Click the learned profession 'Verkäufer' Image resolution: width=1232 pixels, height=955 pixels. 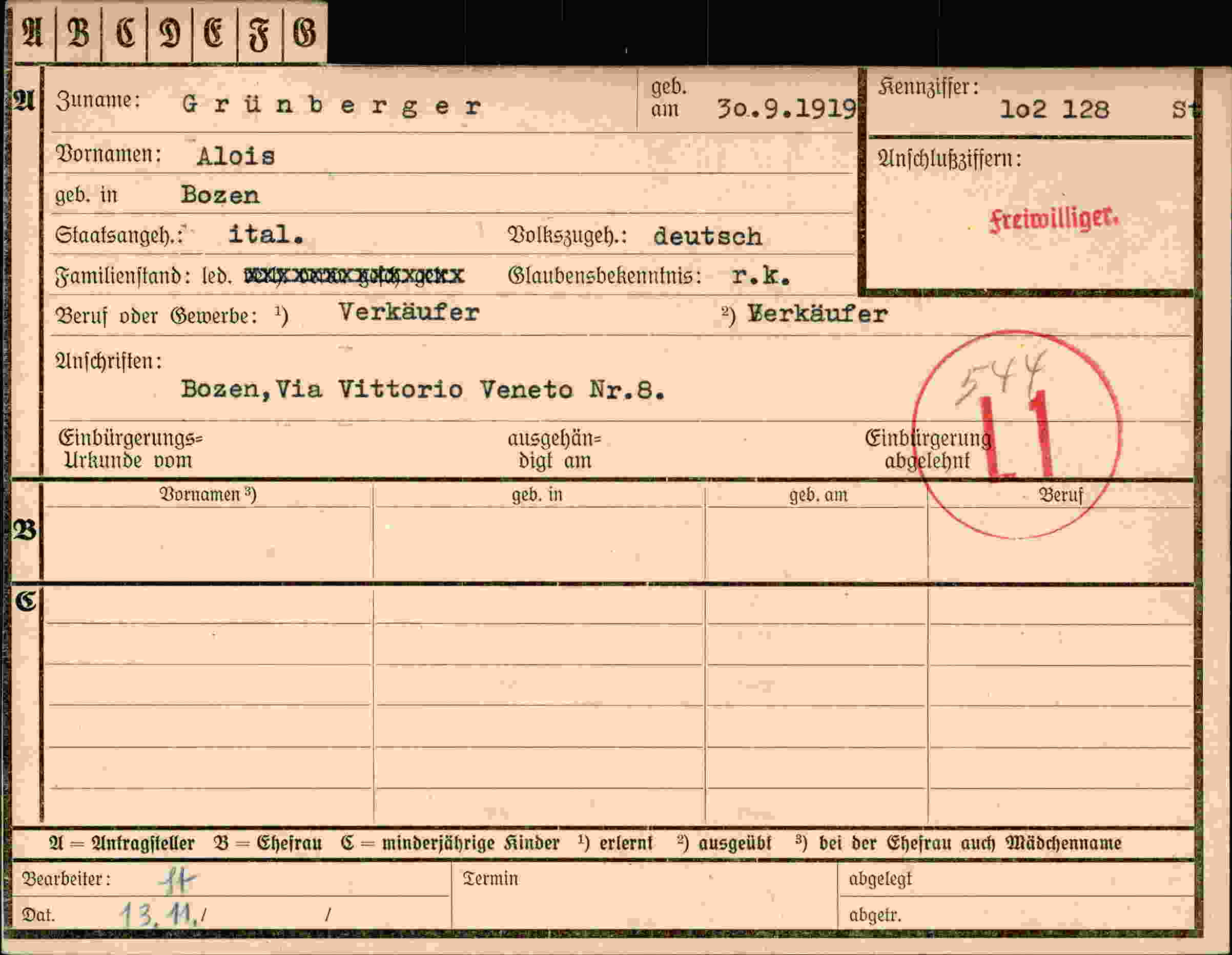pyautogui.click(x=409, y=312)
